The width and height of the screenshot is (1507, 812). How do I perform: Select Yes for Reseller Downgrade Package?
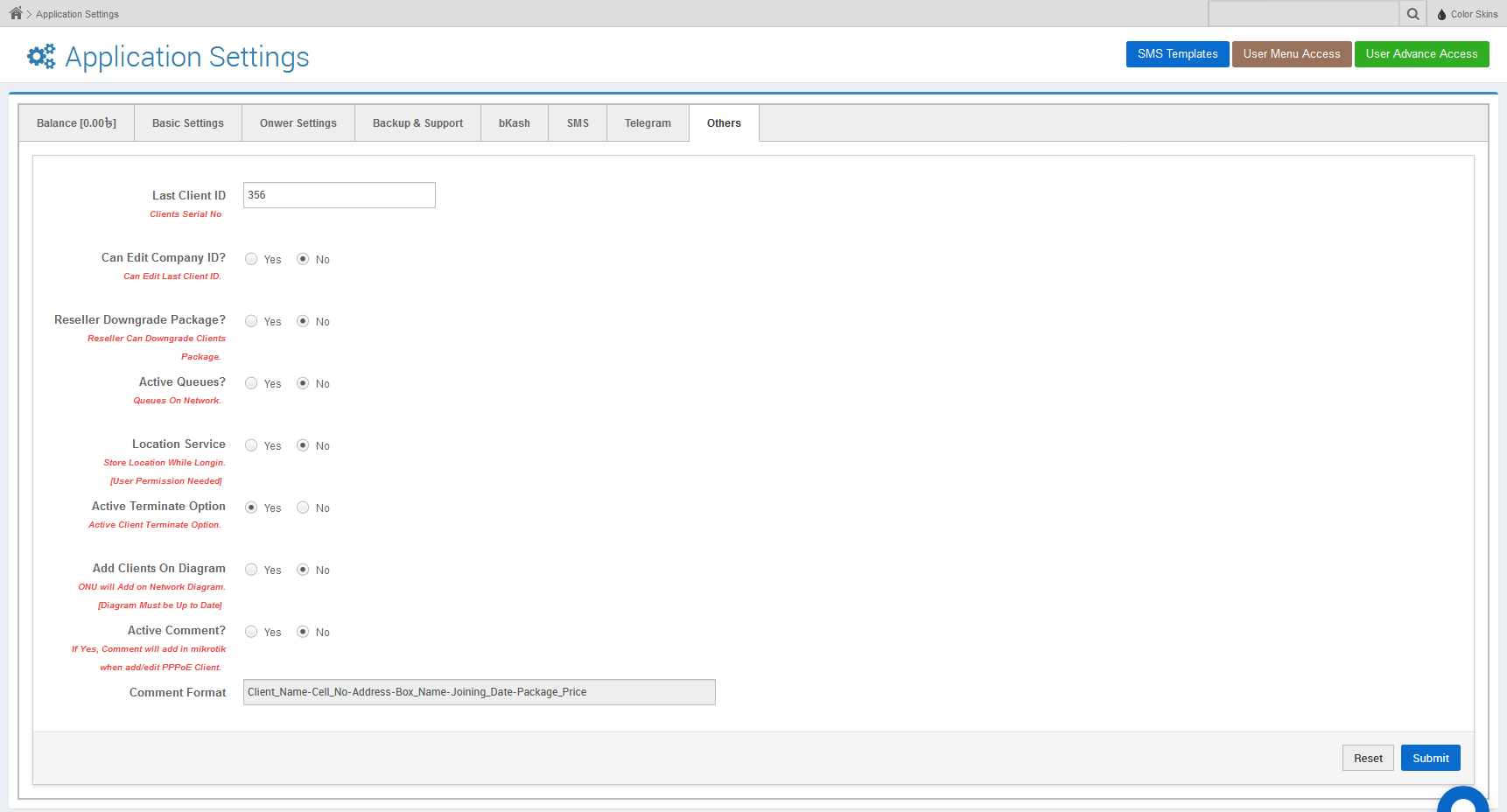click(251, 321)
